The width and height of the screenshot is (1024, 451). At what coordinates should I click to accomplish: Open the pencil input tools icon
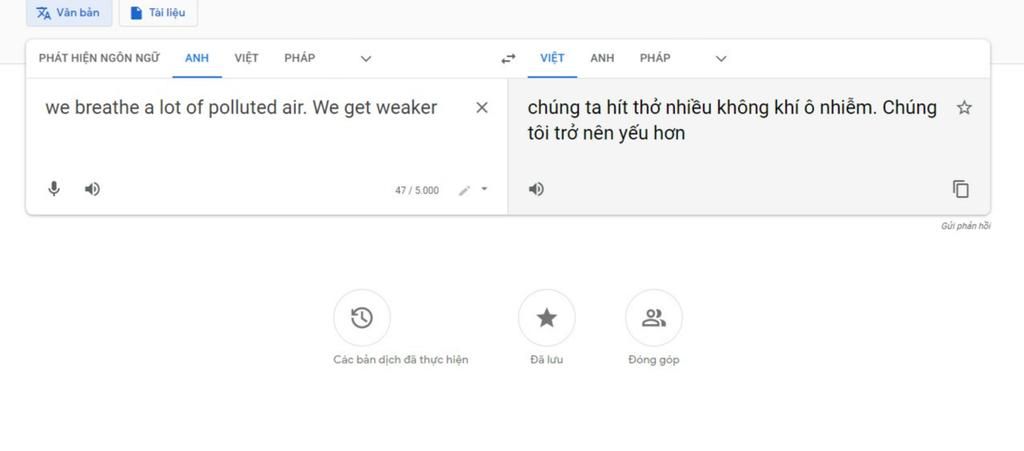(x=464, y=191)
